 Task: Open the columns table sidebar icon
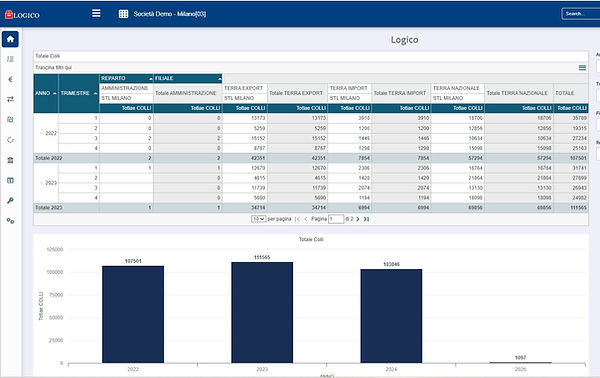[10, 180]
